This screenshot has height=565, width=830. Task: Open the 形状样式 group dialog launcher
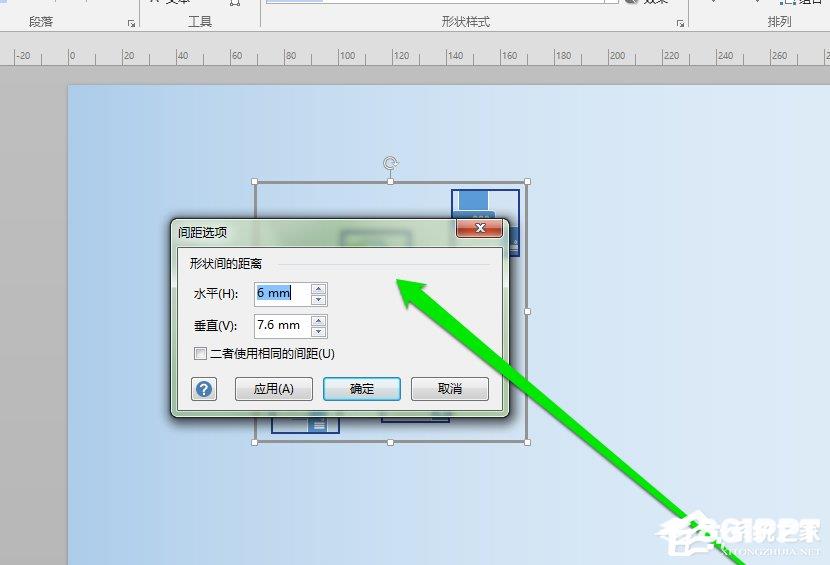pyautogui.click(x=680, y=23)
